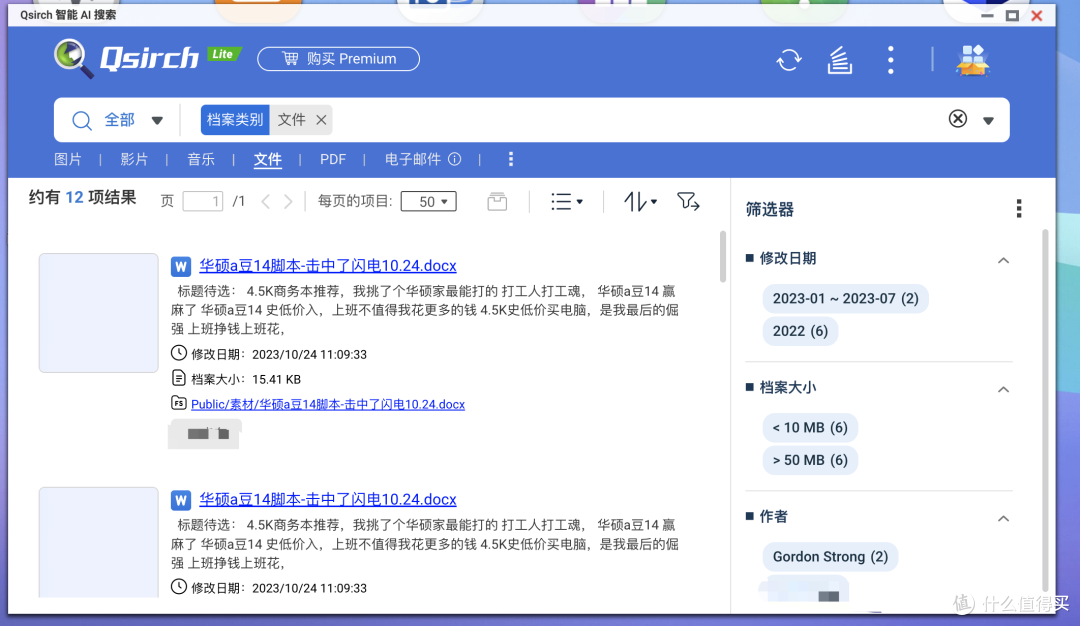Click the results list scrollbar

pyautogui.click(x=723, y=256)
